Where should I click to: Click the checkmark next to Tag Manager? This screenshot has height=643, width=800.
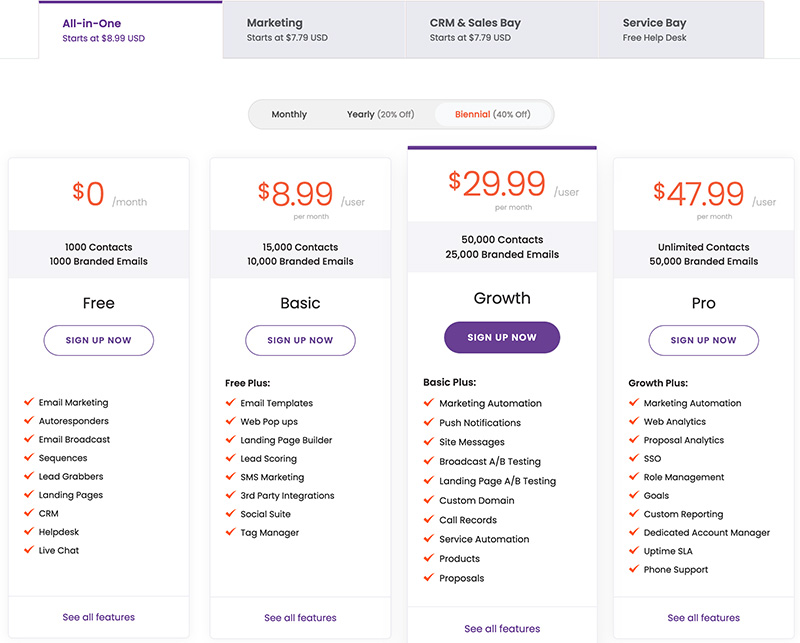tap(230, 533)
